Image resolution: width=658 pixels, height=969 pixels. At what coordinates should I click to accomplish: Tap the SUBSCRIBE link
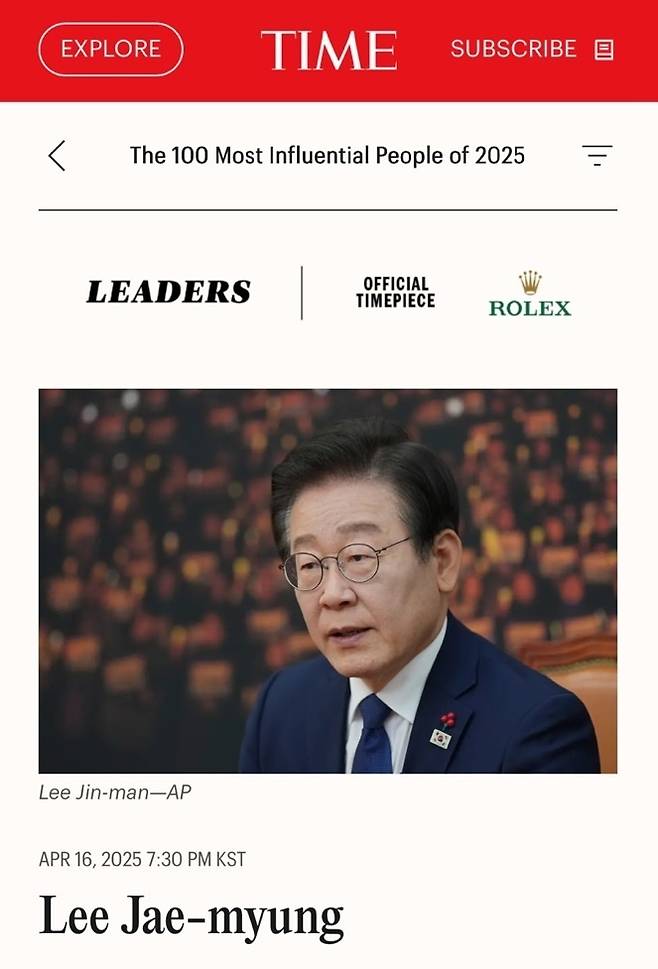pyautogui.click(x=513, y=49)
